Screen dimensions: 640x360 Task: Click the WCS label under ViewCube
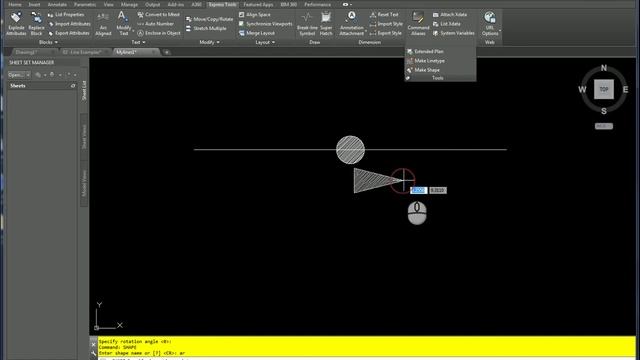pos(604,126)
